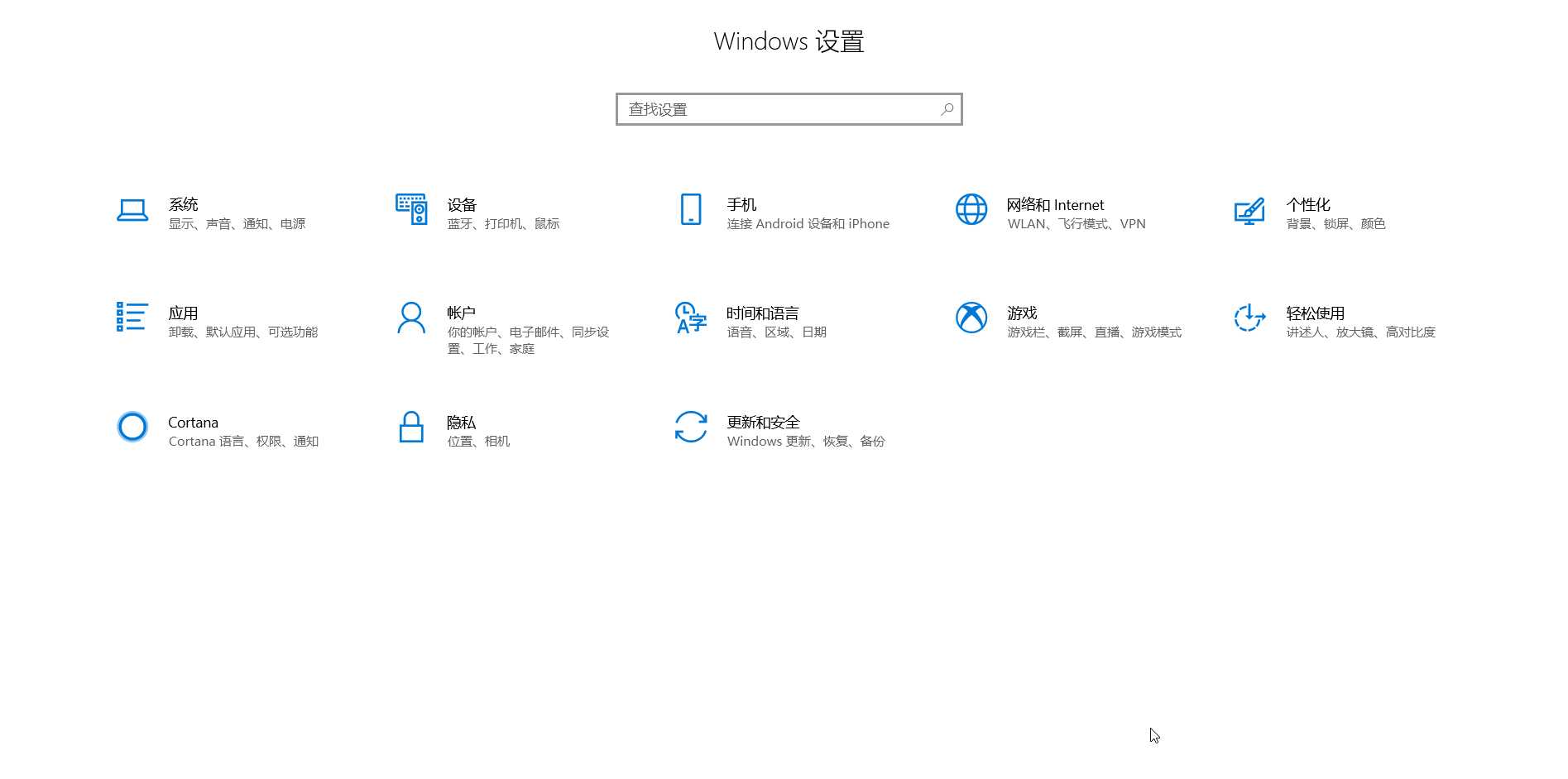Click description Cortana 语言、权限、通知
This screenshot has width=1568, height=779.
[x=243, y=441]
